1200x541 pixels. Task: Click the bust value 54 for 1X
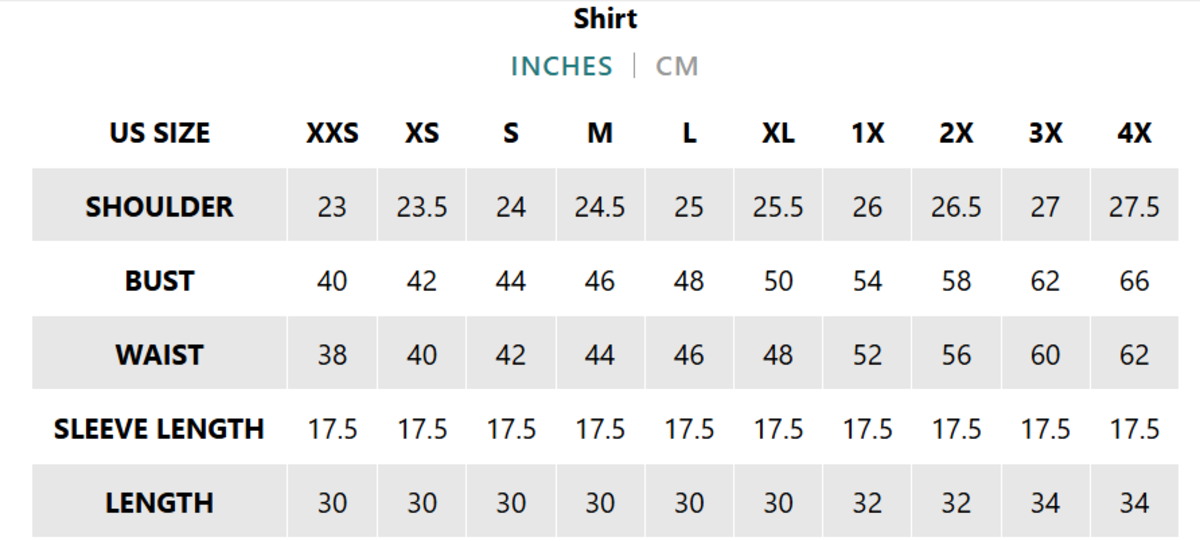click(867, 281)
